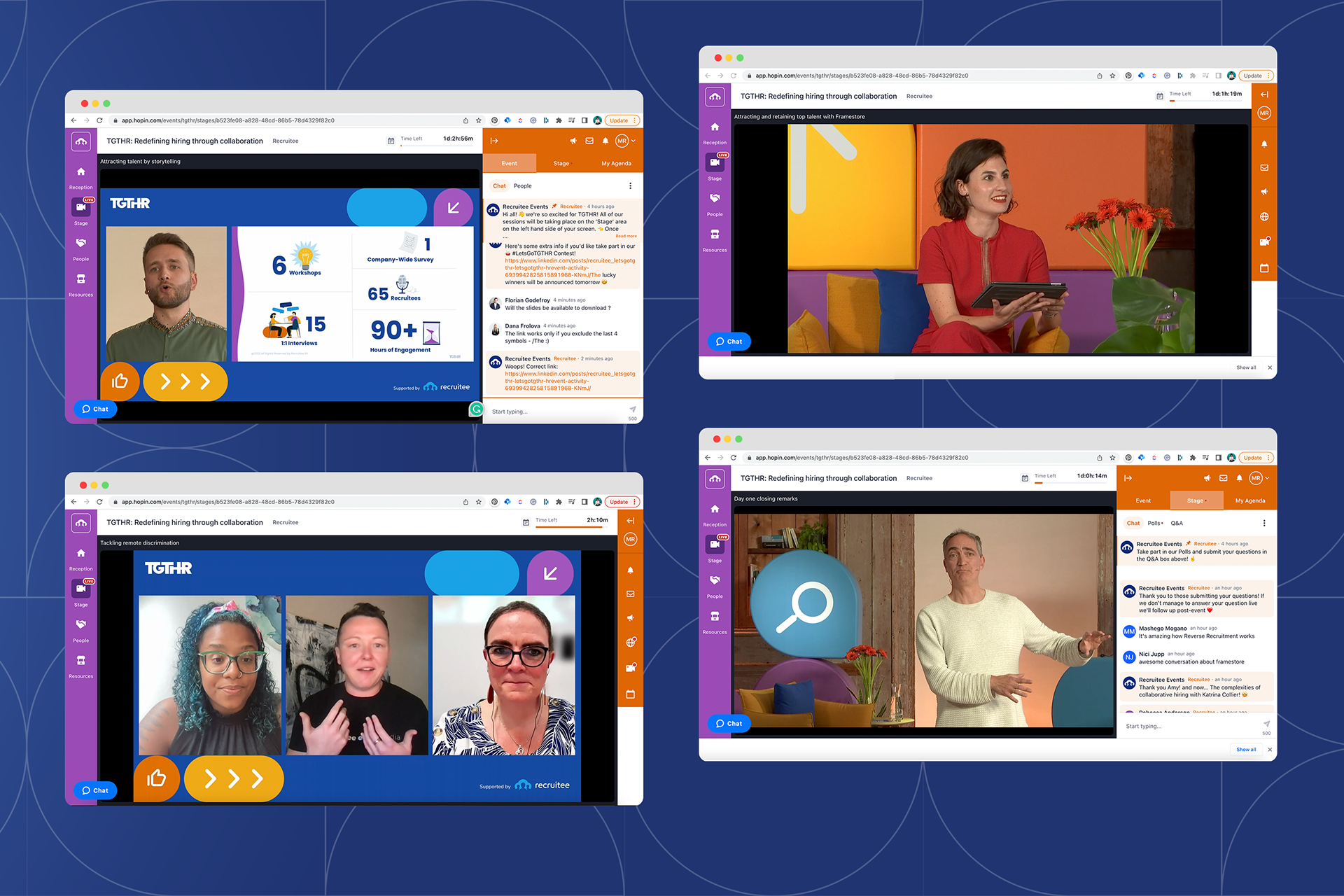Click the MR avatar in the Framestore window strip
This screenshot has width=1344, height=896.
pyautogui.click(x=1264, y=113)
